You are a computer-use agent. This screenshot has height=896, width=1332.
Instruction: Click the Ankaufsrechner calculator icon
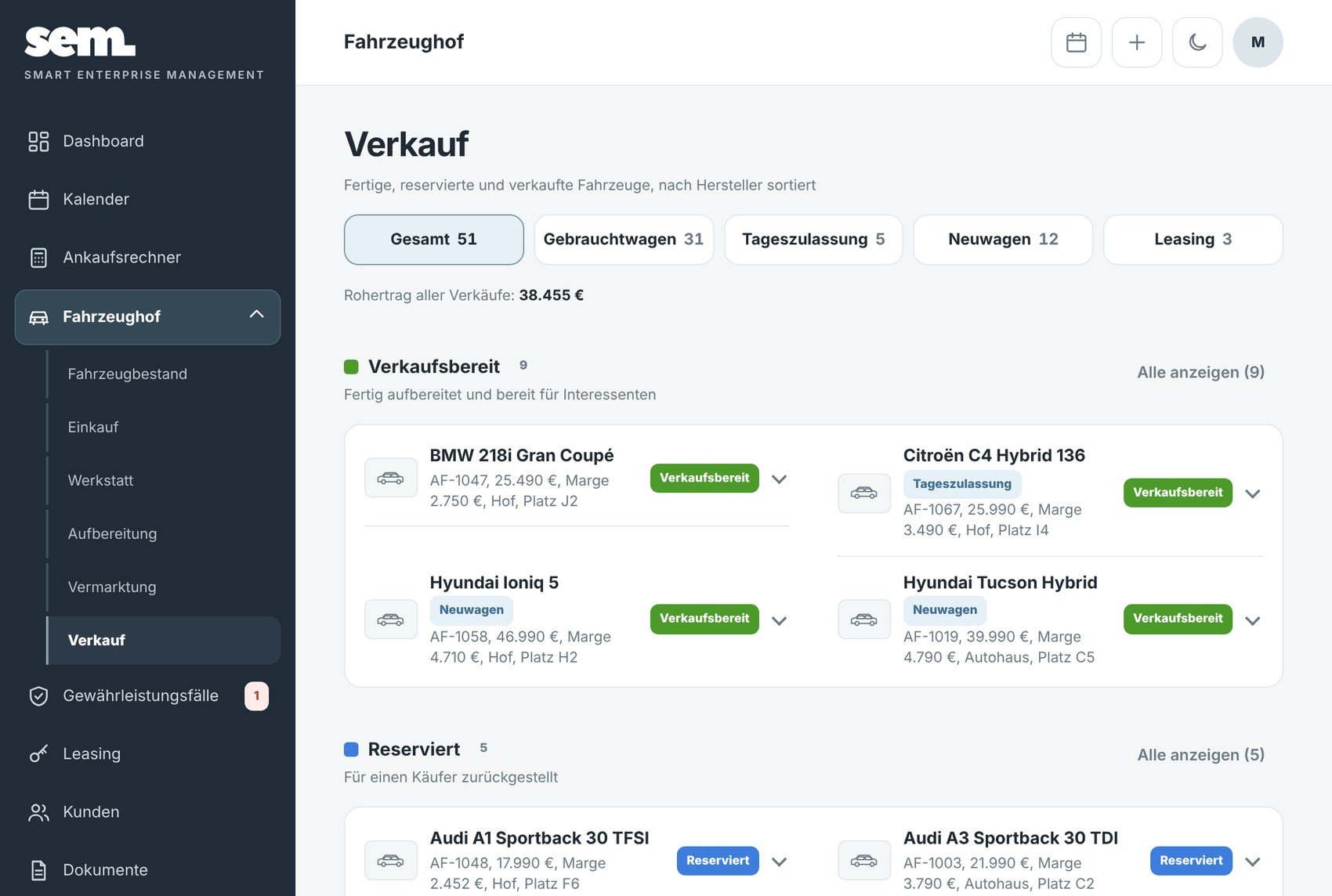point(38,257)
